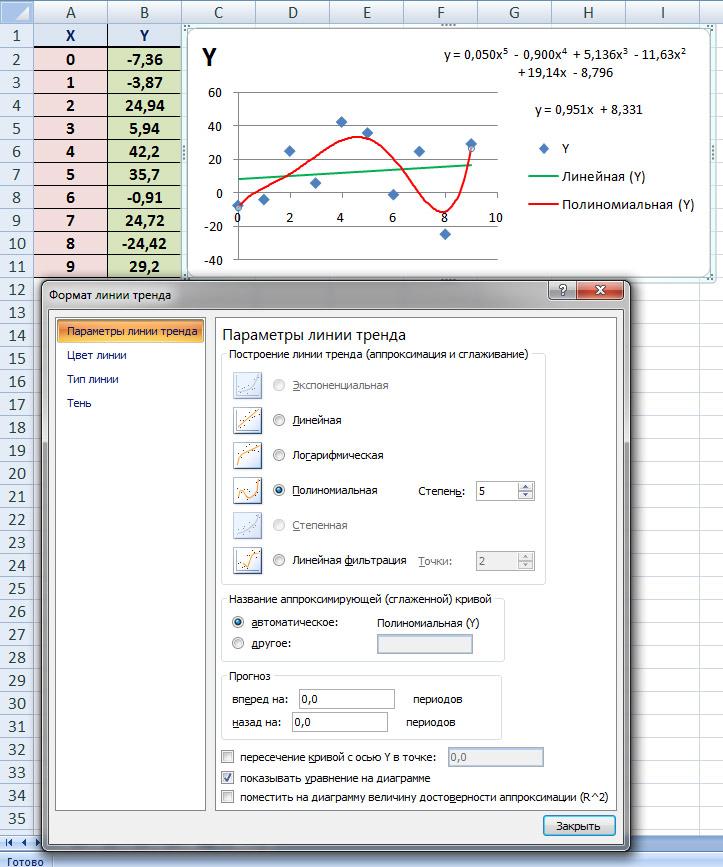The height and width of the screenshot is (867, 723).
Task: Toggle показывать уравнение на диаграмме checkbox
Action: (x=227, y=777)
